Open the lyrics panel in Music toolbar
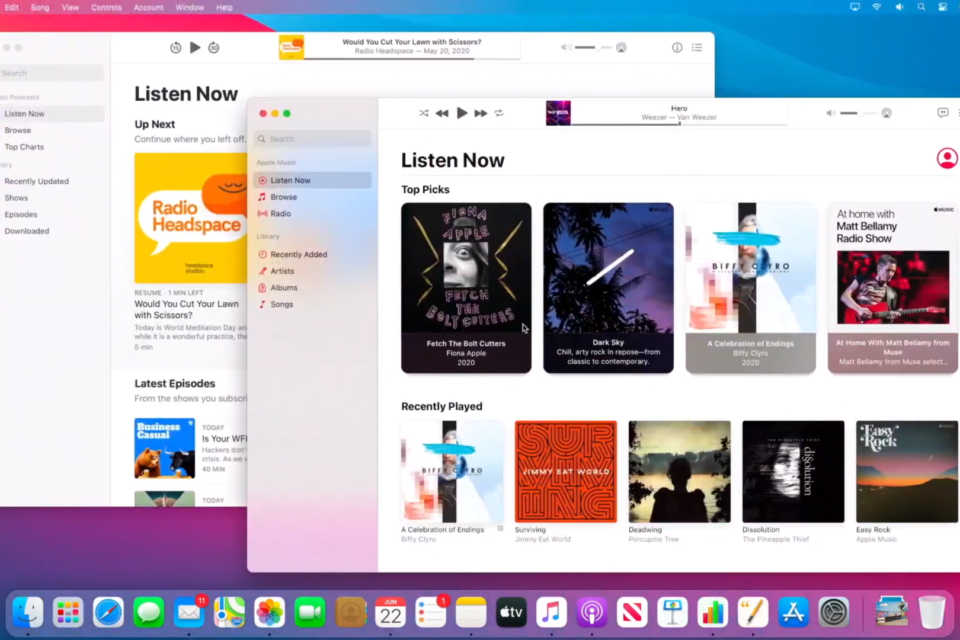This screenshot has height=640, width=960. click(x=942, y=113)
